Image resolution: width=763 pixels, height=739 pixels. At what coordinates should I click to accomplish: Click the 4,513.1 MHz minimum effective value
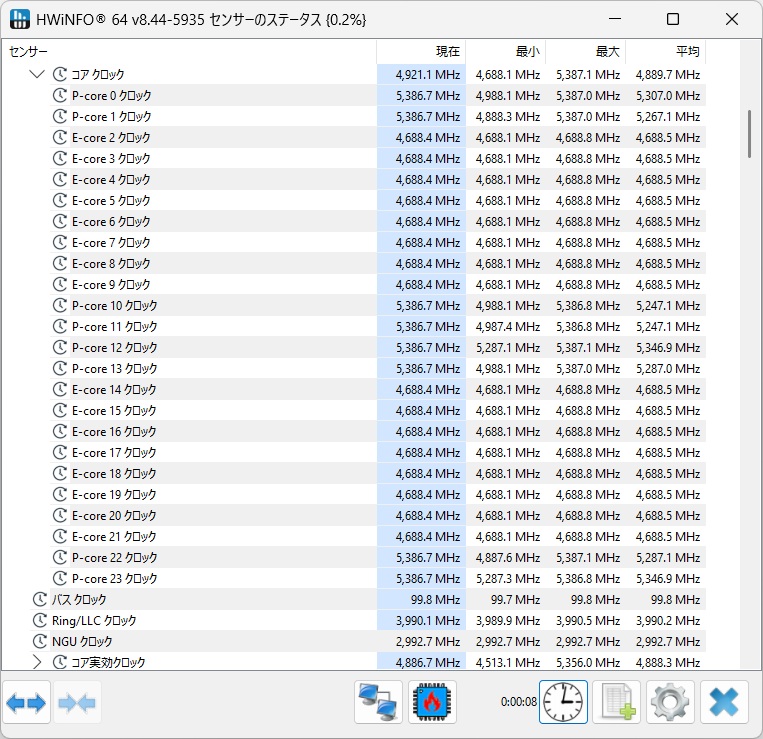[508, 662]
